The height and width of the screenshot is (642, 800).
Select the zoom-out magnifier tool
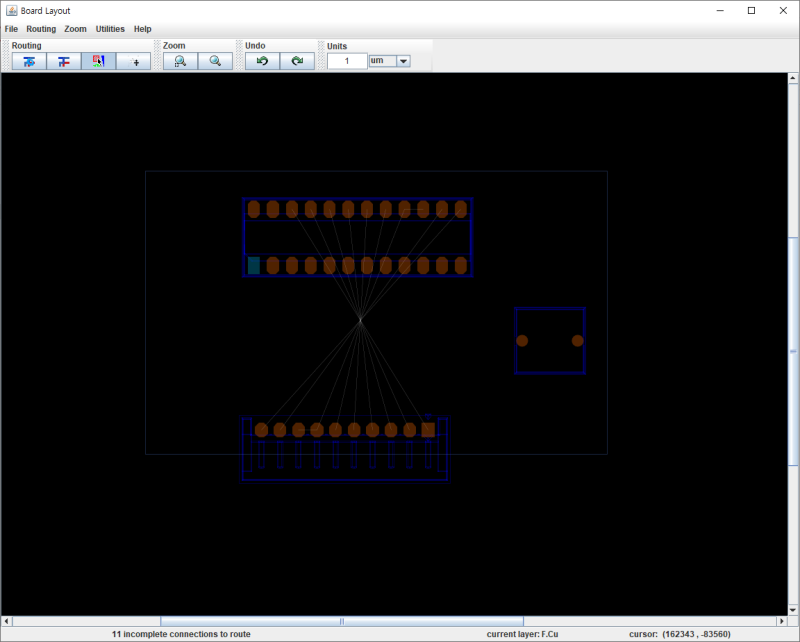coord(213,61)
